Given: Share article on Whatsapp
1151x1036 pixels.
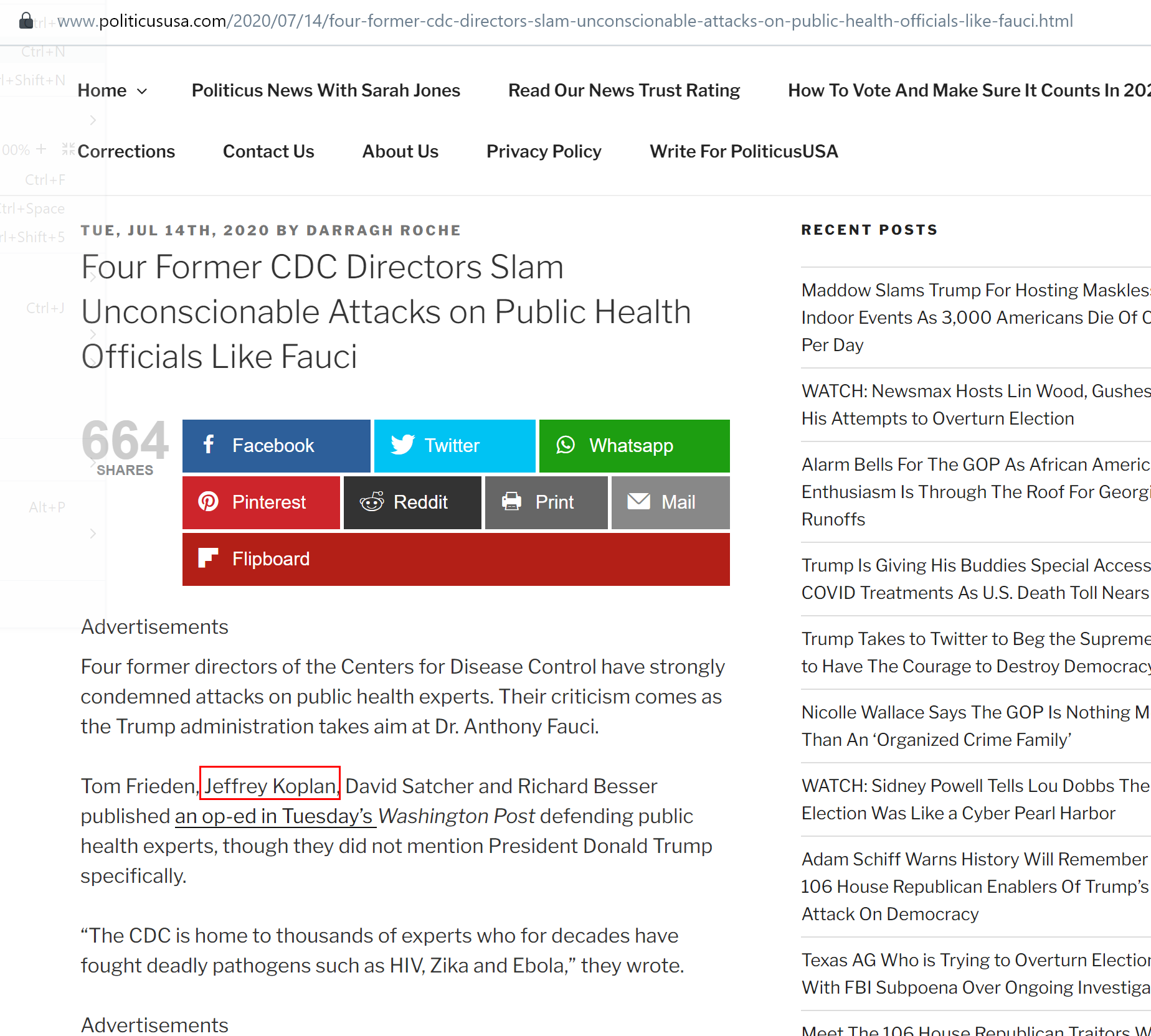Looking at the screenshot, I should click(x=634, y=446).
